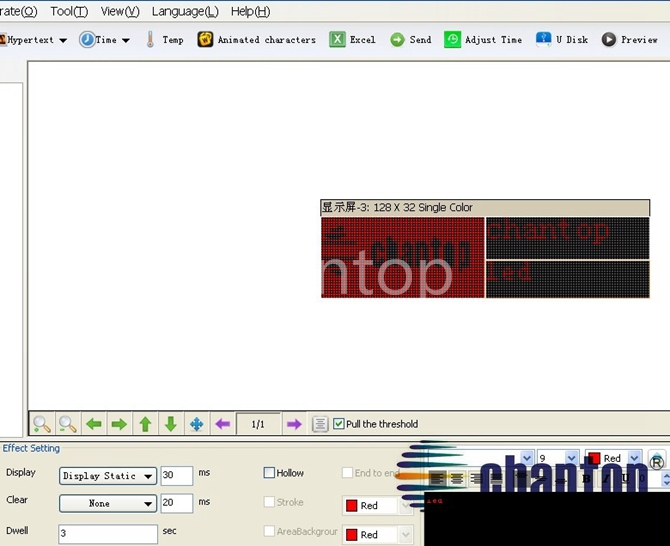Expand the Time dropdown arrow
This screenshot has width=670, height=546.
(x=126, y=40)
